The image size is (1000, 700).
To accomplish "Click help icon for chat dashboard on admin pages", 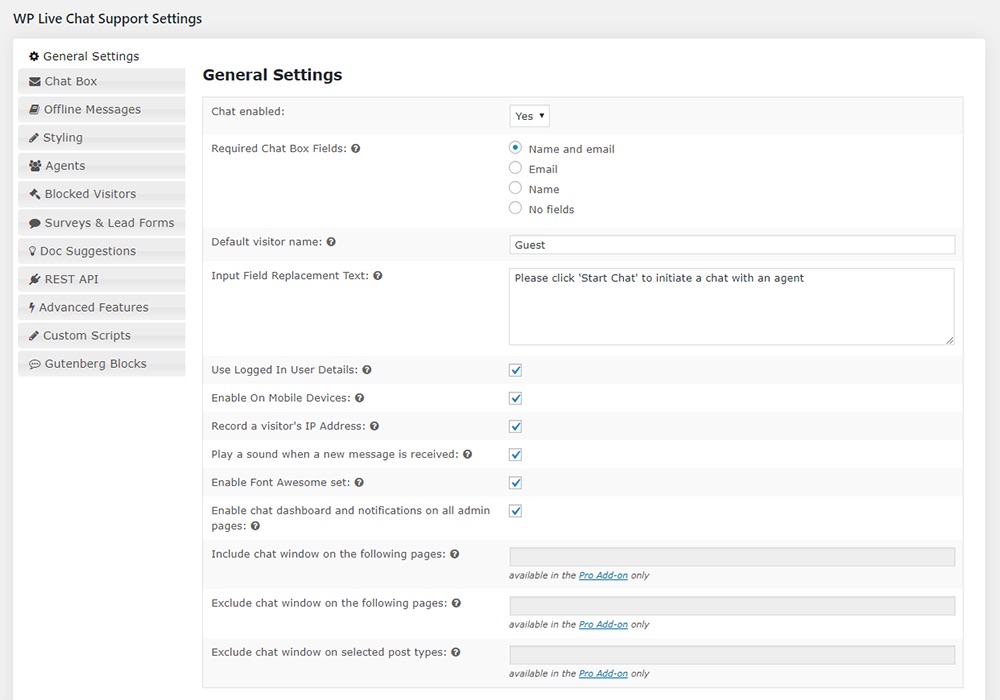I will pos(255,526).
